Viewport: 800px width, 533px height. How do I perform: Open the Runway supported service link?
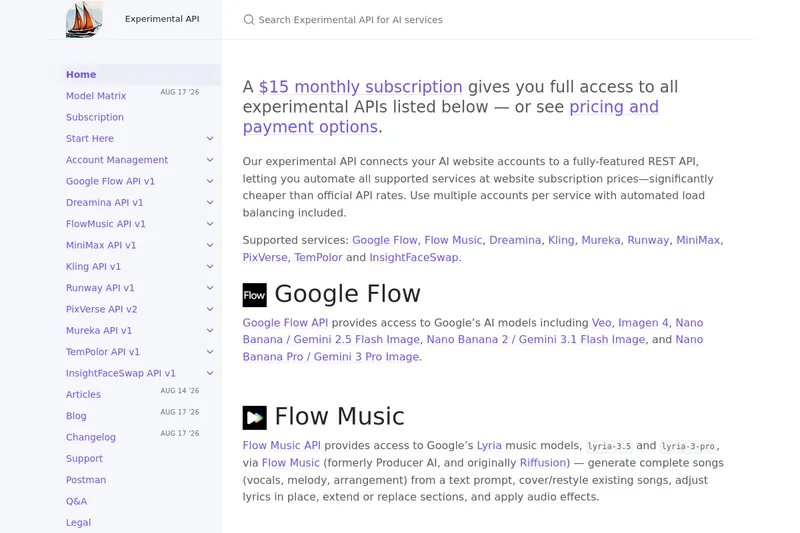point(648,240)
